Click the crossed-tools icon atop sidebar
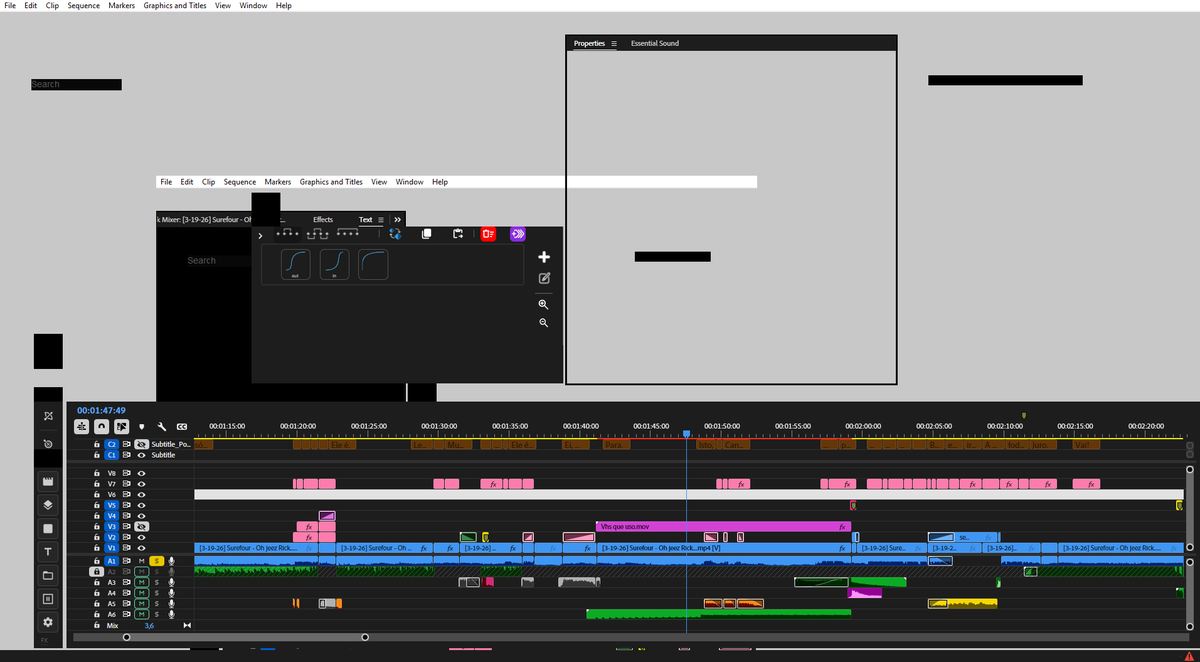Image resolution: width=1200 pixels, height=662 pixels. (x=47, y=415)
